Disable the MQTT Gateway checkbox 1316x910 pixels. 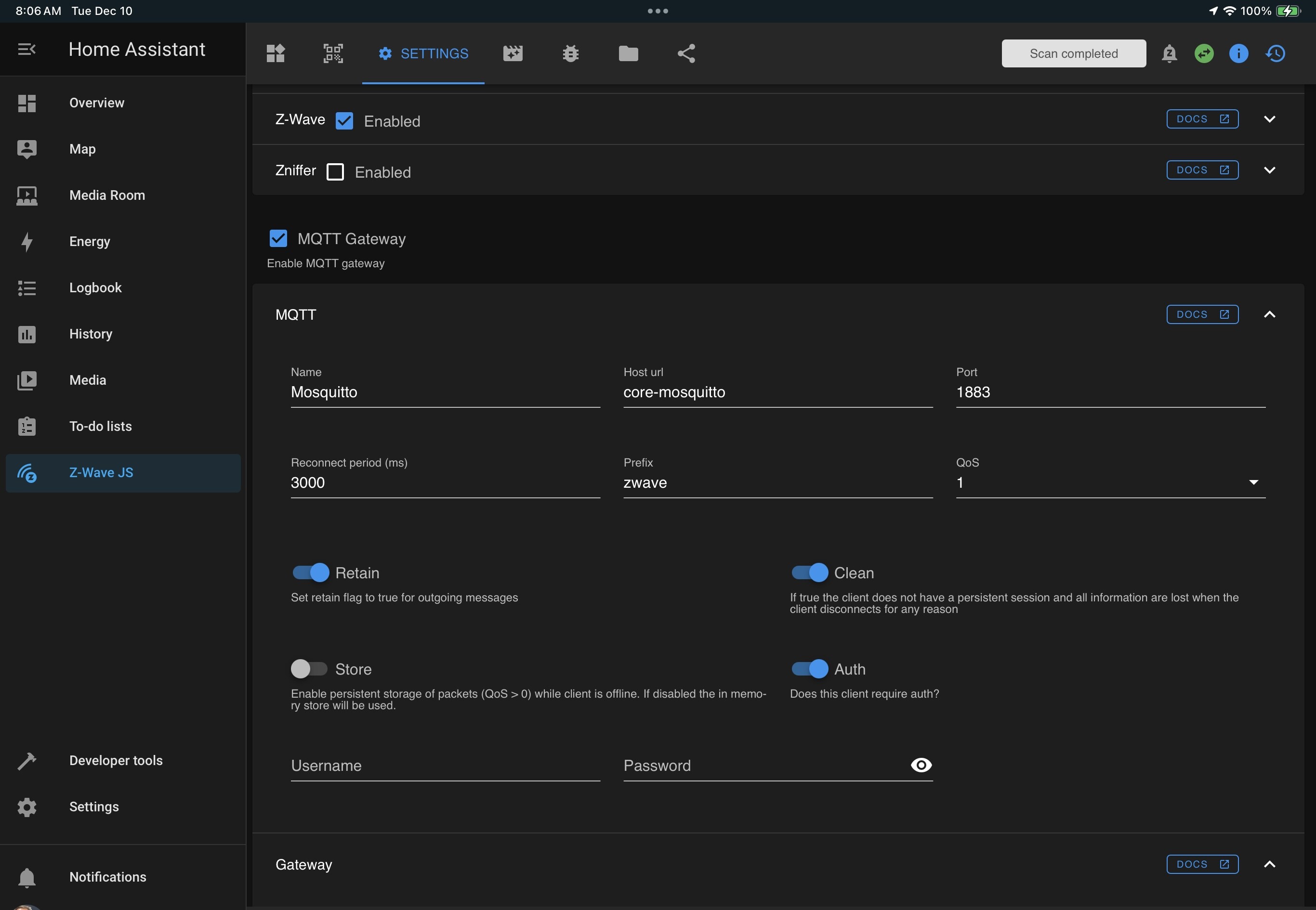(x=278, y=238)
